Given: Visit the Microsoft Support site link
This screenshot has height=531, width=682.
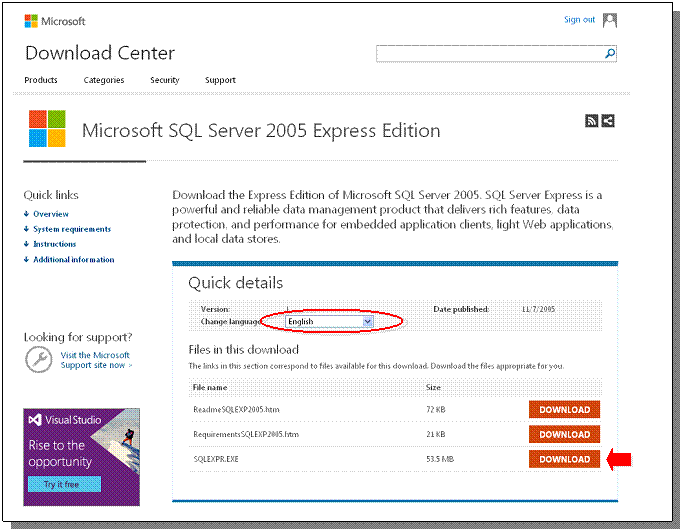Looking at the screenshot, I should 96,360.
